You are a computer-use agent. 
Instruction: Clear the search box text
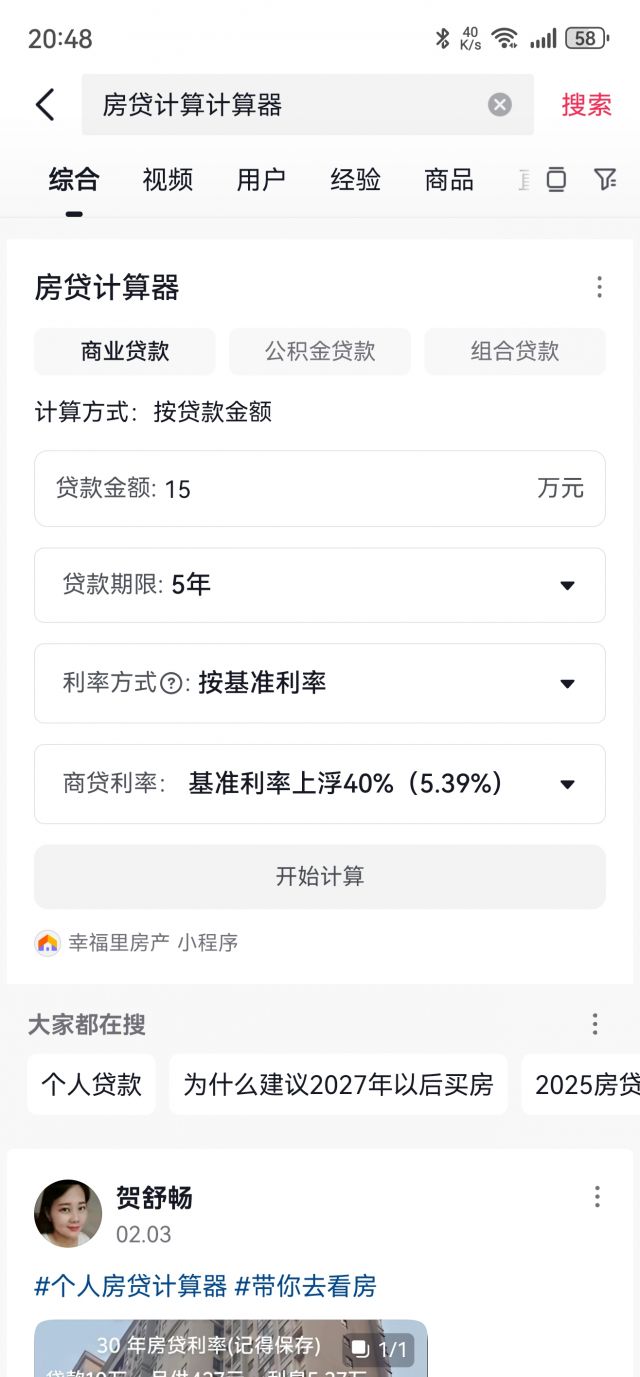pyautogui.click(x=500, y=104)
